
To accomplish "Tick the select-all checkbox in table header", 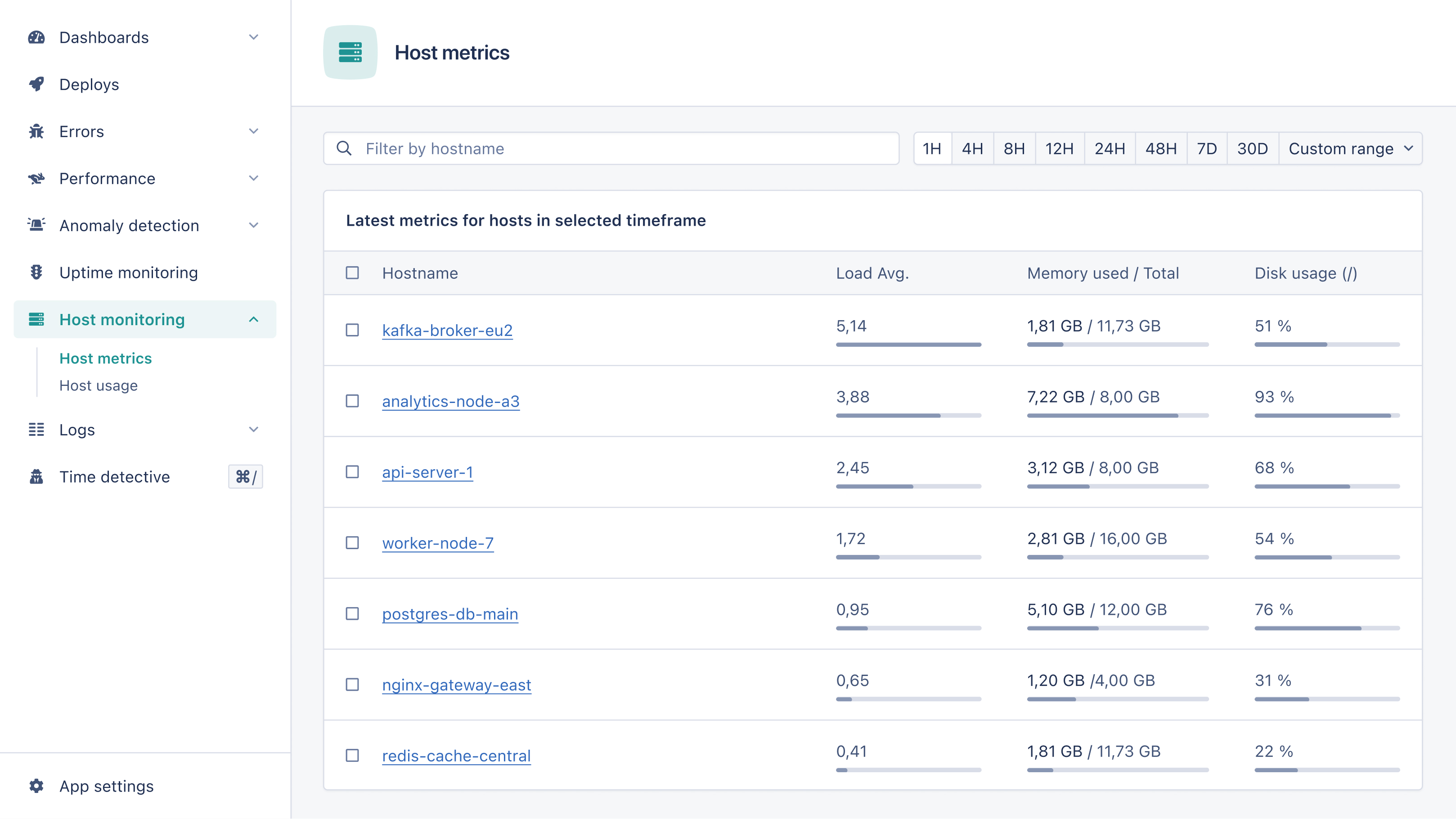I will click(x=352, y=273).
